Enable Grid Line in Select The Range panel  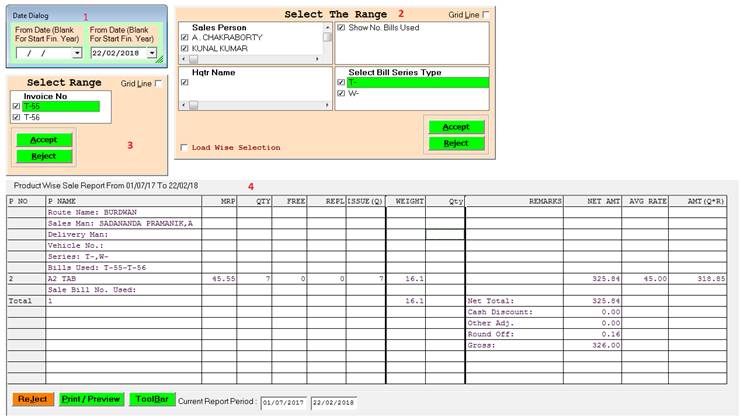486,15
